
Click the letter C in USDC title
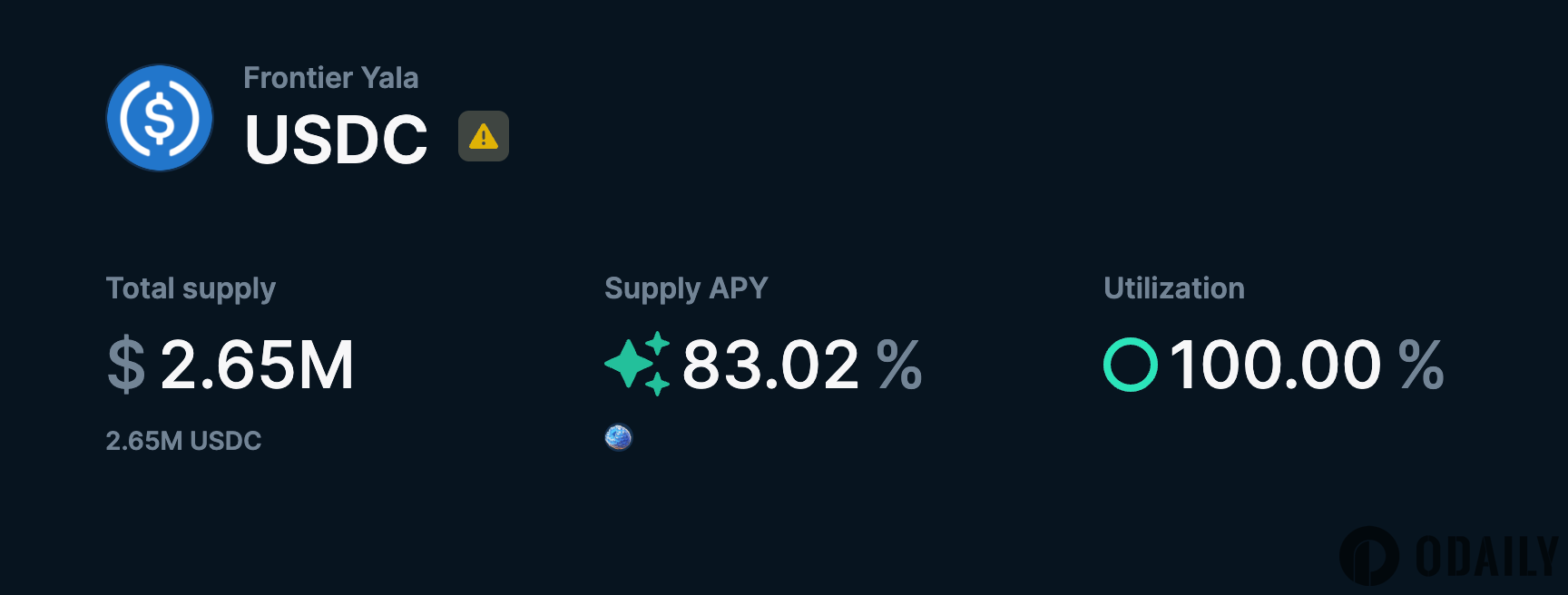[x=398, y=140]
